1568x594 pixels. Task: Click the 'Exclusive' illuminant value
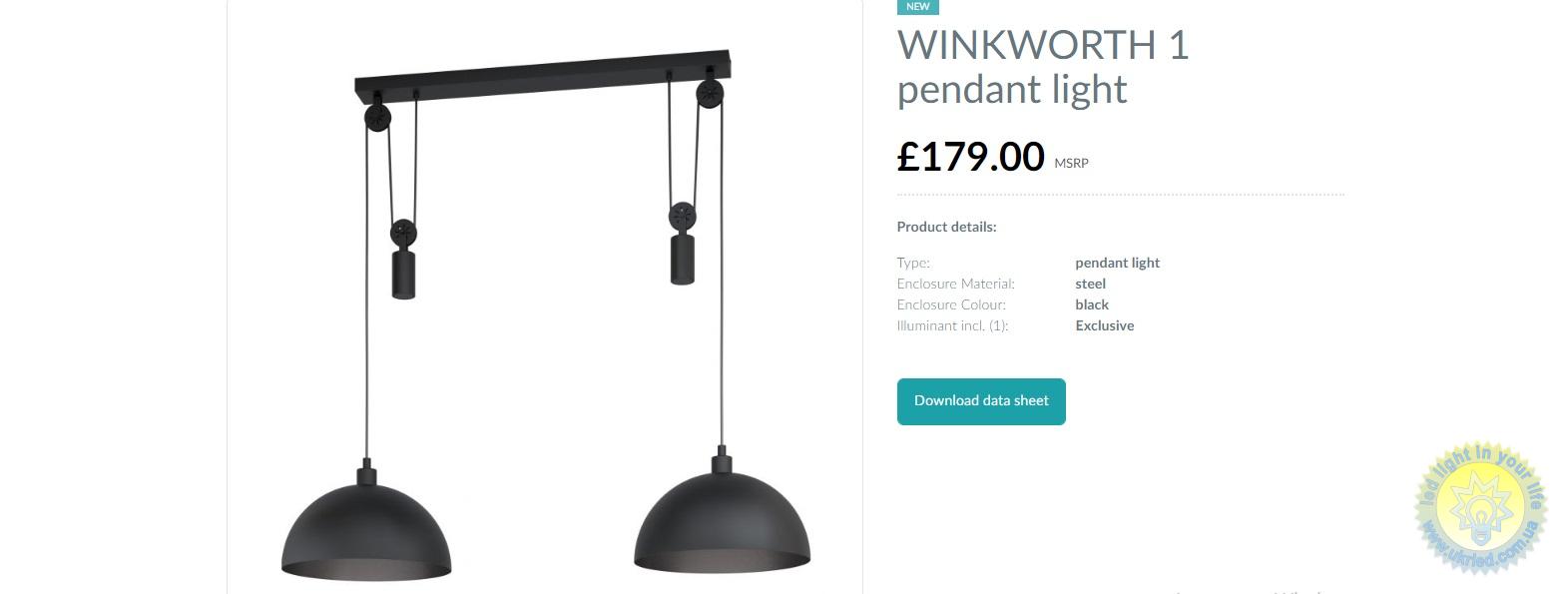pos(1104,325)
